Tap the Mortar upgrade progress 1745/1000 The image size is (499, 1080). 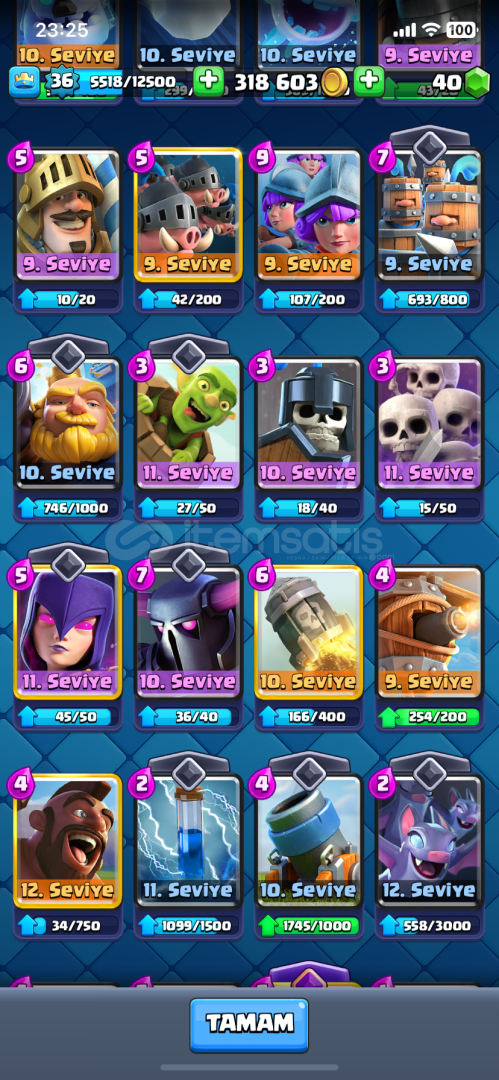click(x=309, y=926)
